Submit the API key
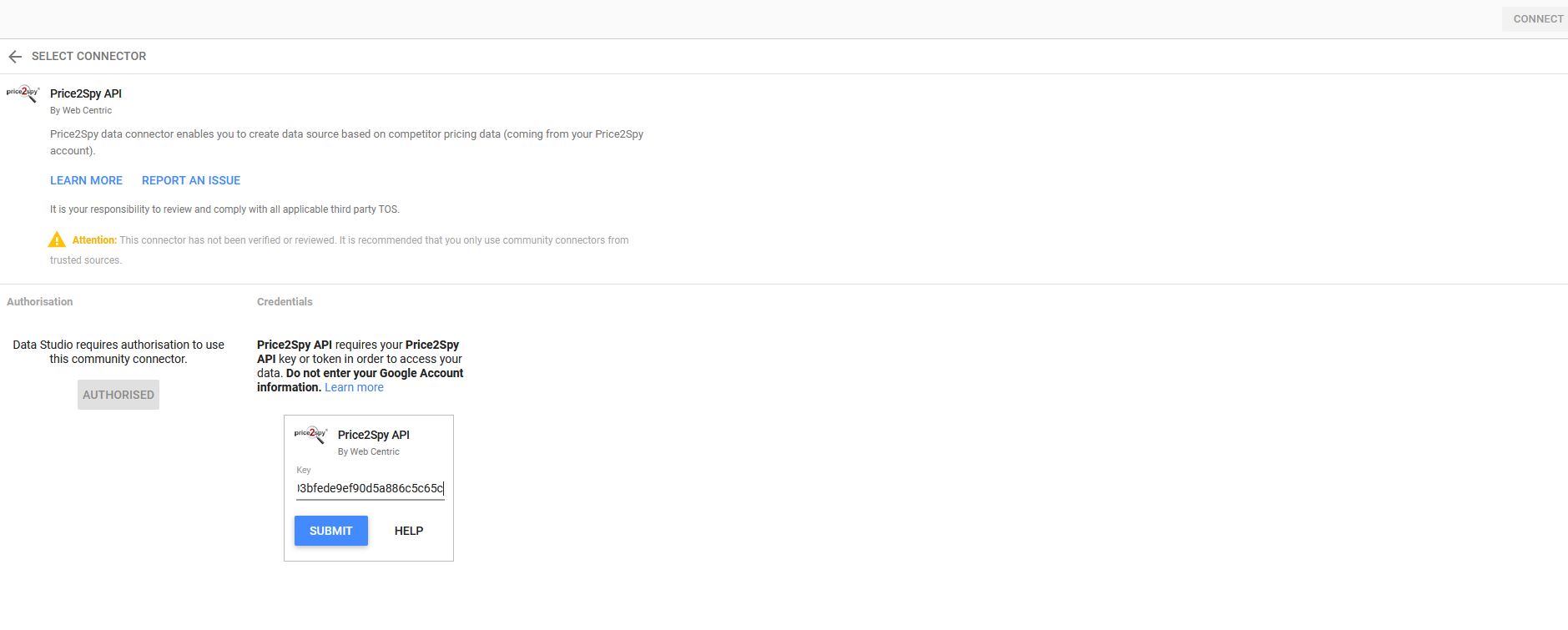Viewport: 1568px width, 630px height. tap(331, 531)
